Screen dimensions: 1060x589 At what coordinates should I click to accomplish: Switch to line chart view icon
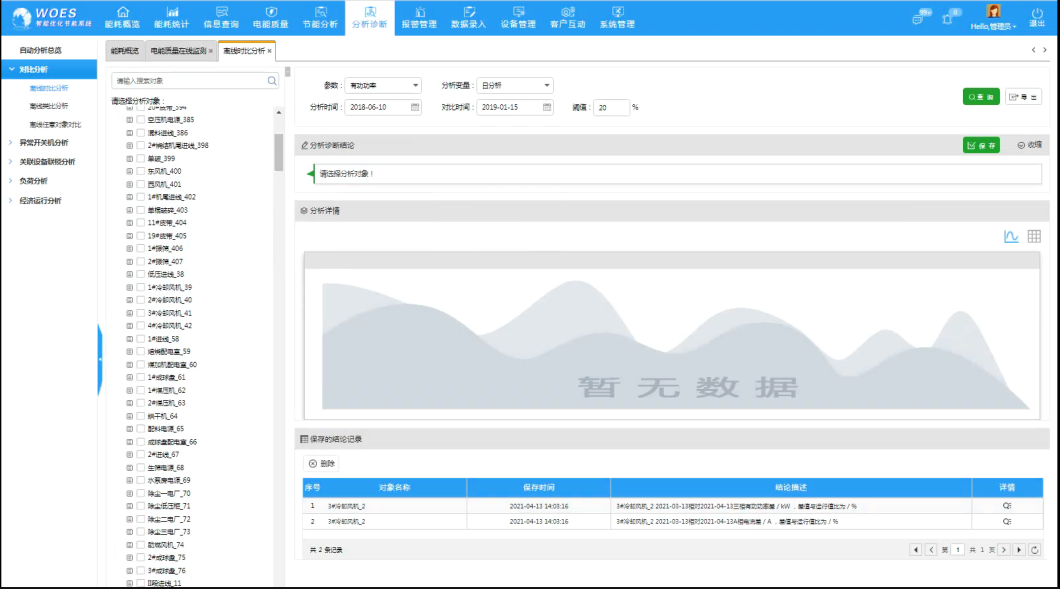tap(1011, 237)
